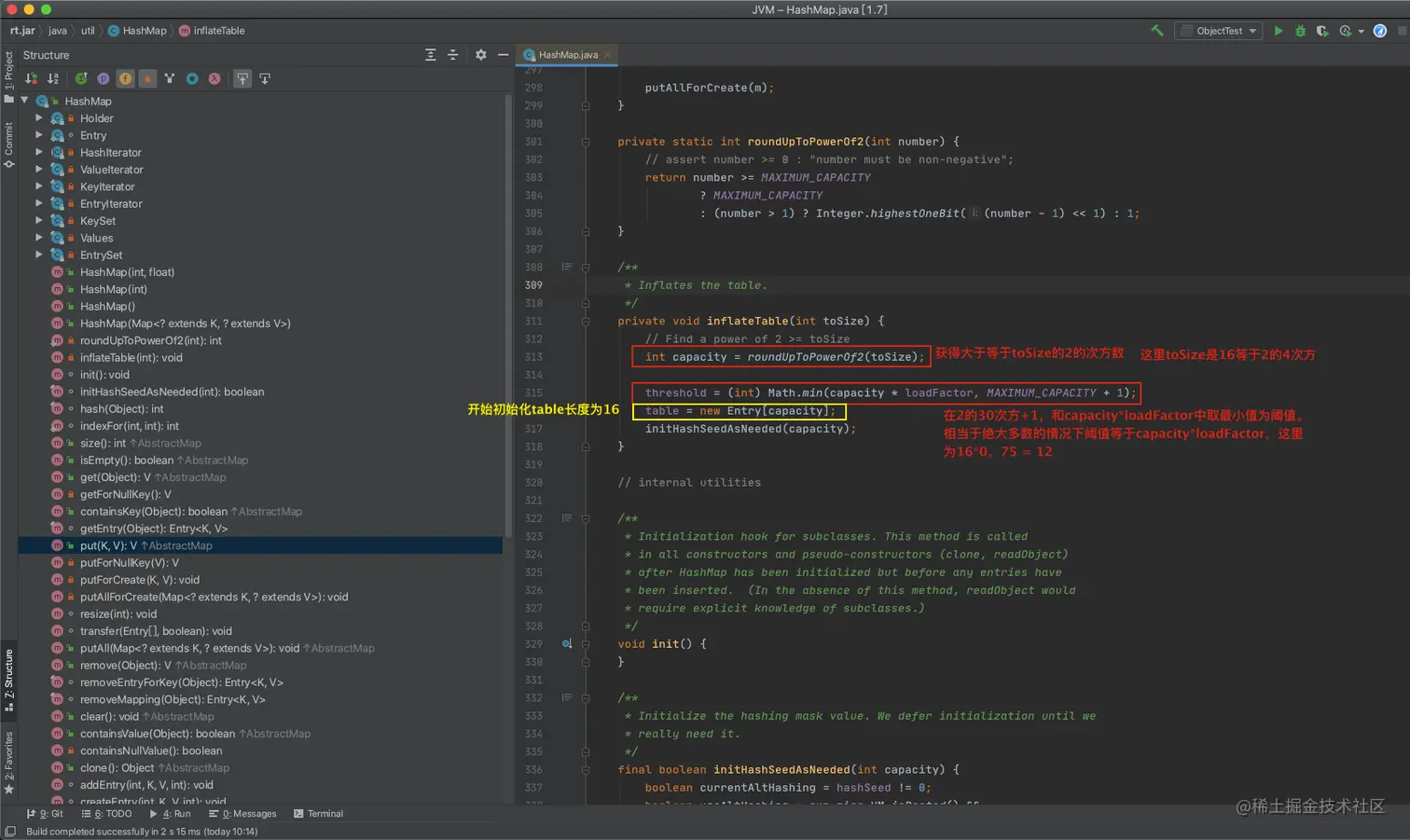Click the HashMap breadcrumb
The height and width of the screenshot is (840, 1410).
137,31
